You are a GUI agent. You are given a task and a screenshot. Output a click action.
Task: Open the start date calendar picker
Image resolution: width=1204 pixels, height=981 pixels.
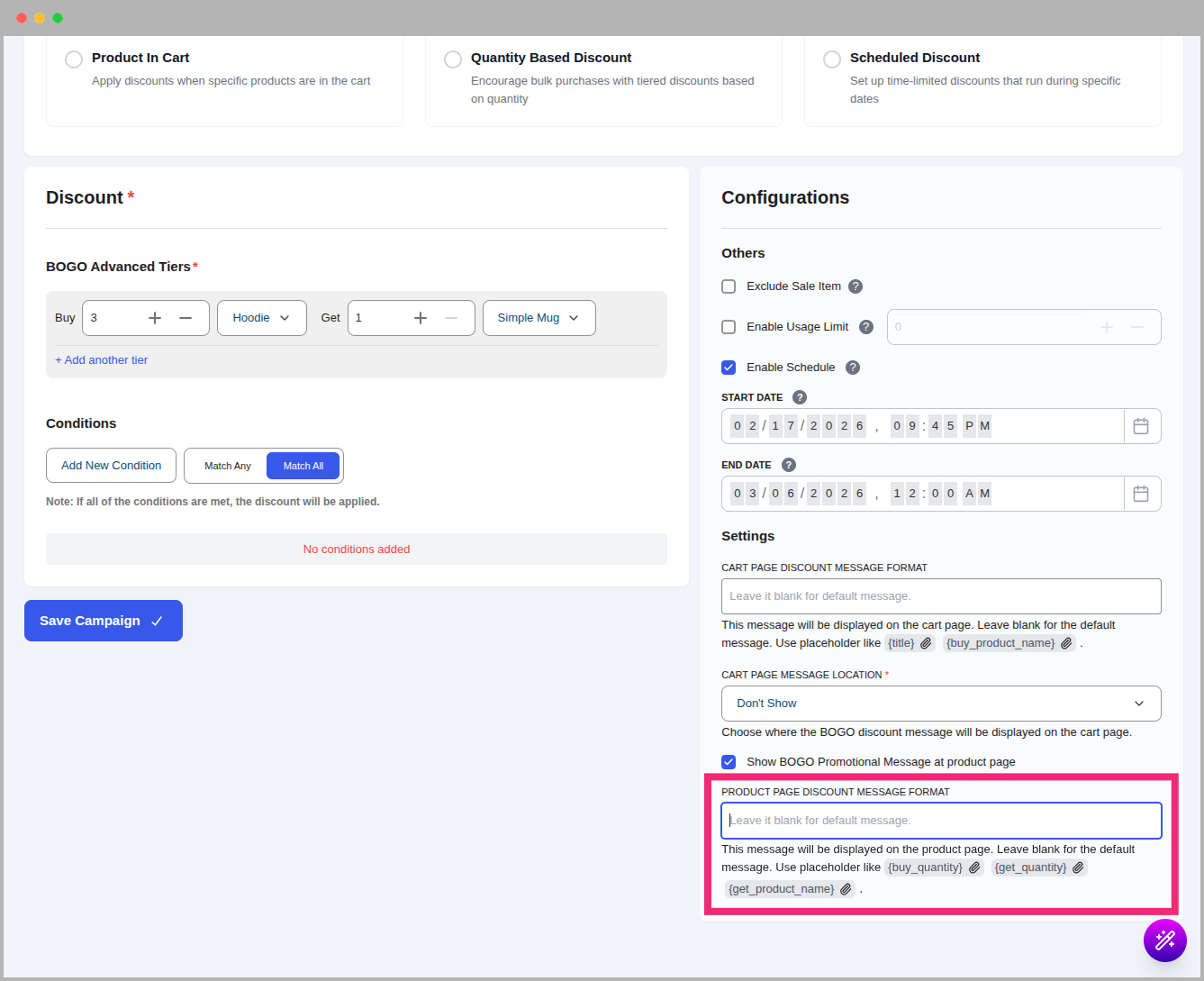click(x=1141, y=425)
